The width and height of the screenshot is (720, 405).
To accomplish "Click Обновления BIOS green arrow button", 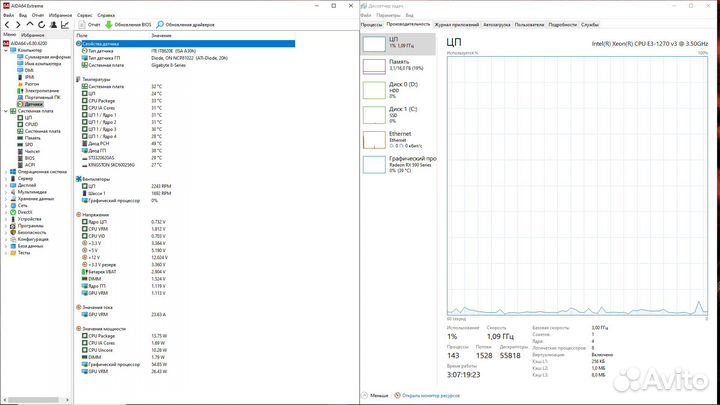I will coord(128,25).
